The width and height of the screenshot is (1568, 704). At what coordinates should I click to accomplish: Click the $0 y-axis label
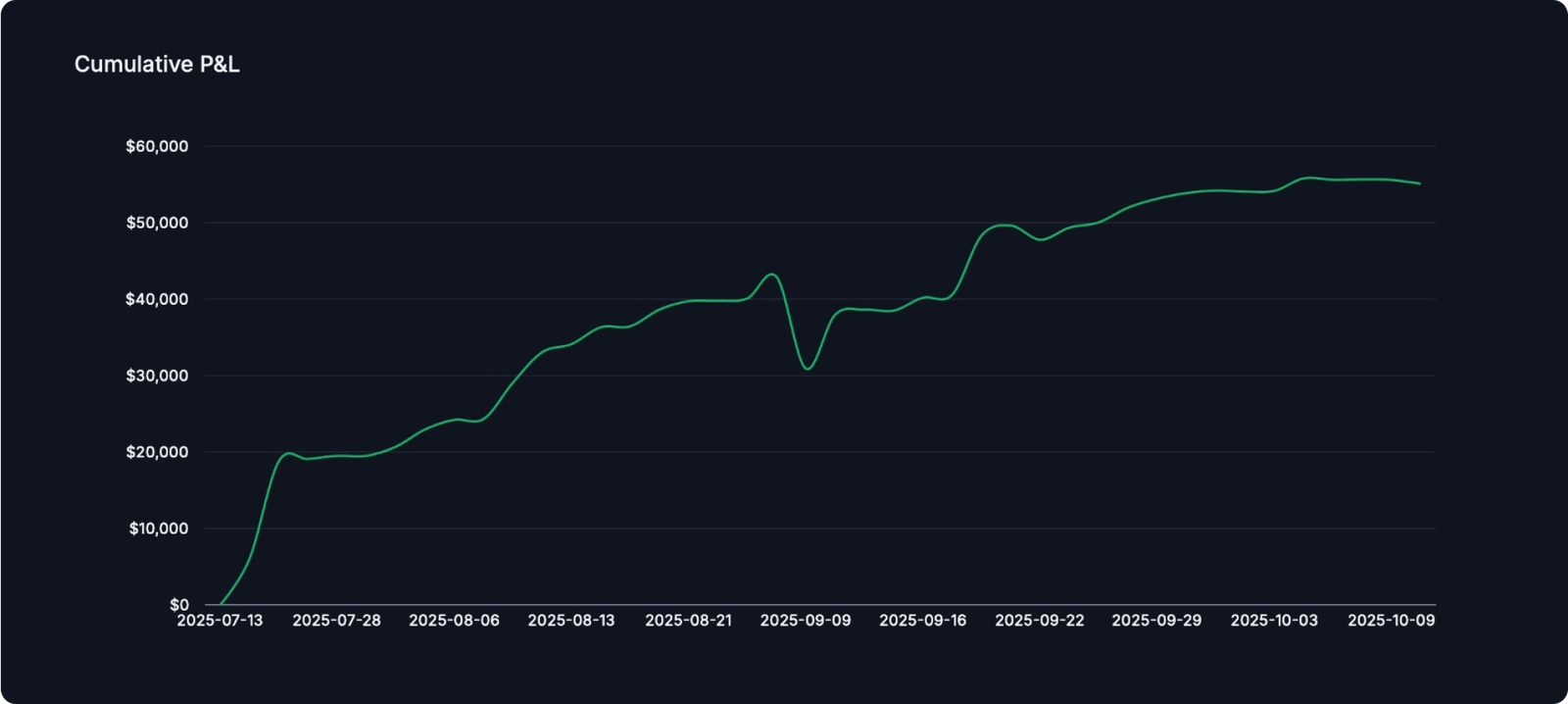(x=179, y=605)
